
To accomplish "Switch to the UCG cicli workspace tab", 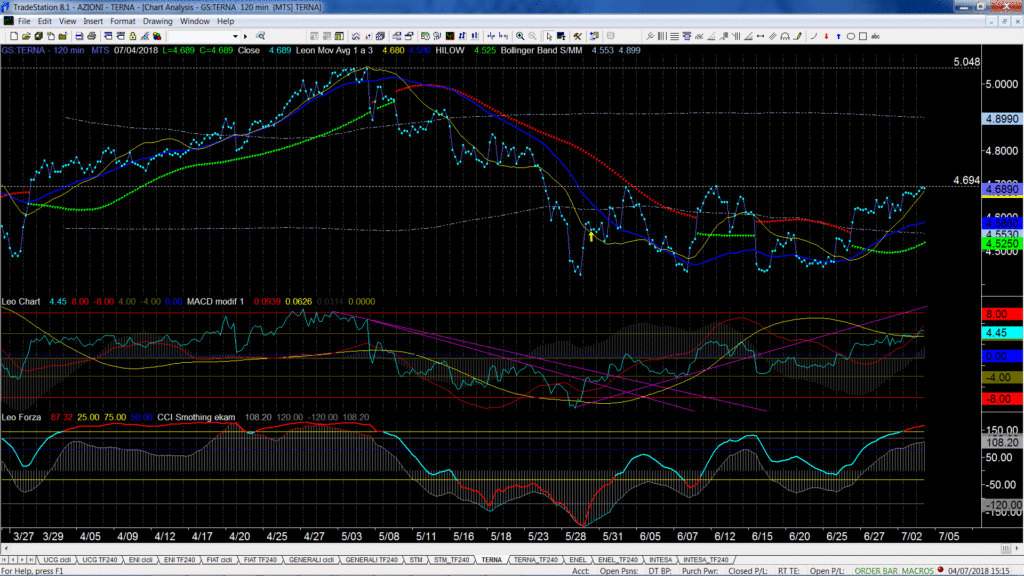I will [57, 560].
